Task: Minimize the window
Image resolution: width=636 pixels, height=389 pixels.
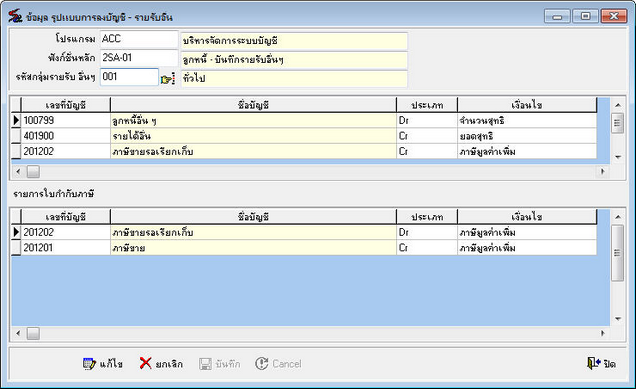Action: (x=558, y=16)
